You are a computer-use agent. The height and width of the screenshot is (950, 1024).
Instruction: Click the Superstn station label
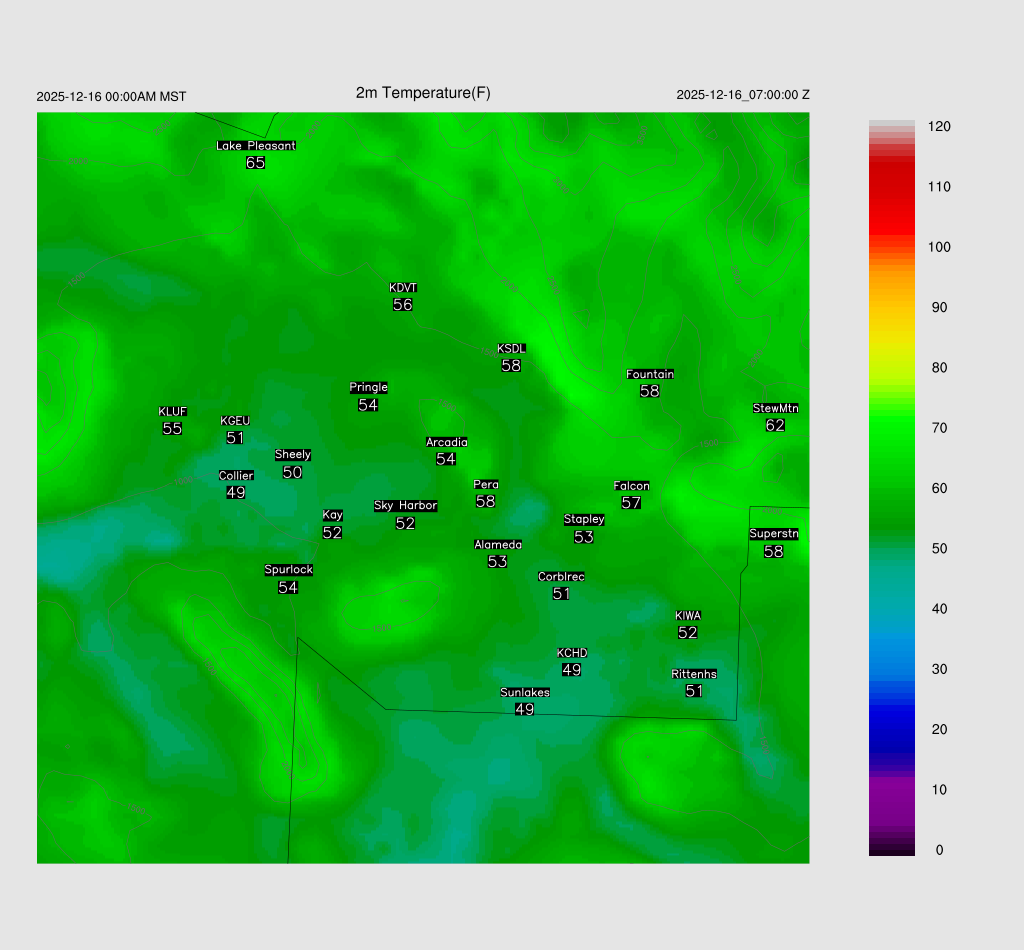pos(774,534)
